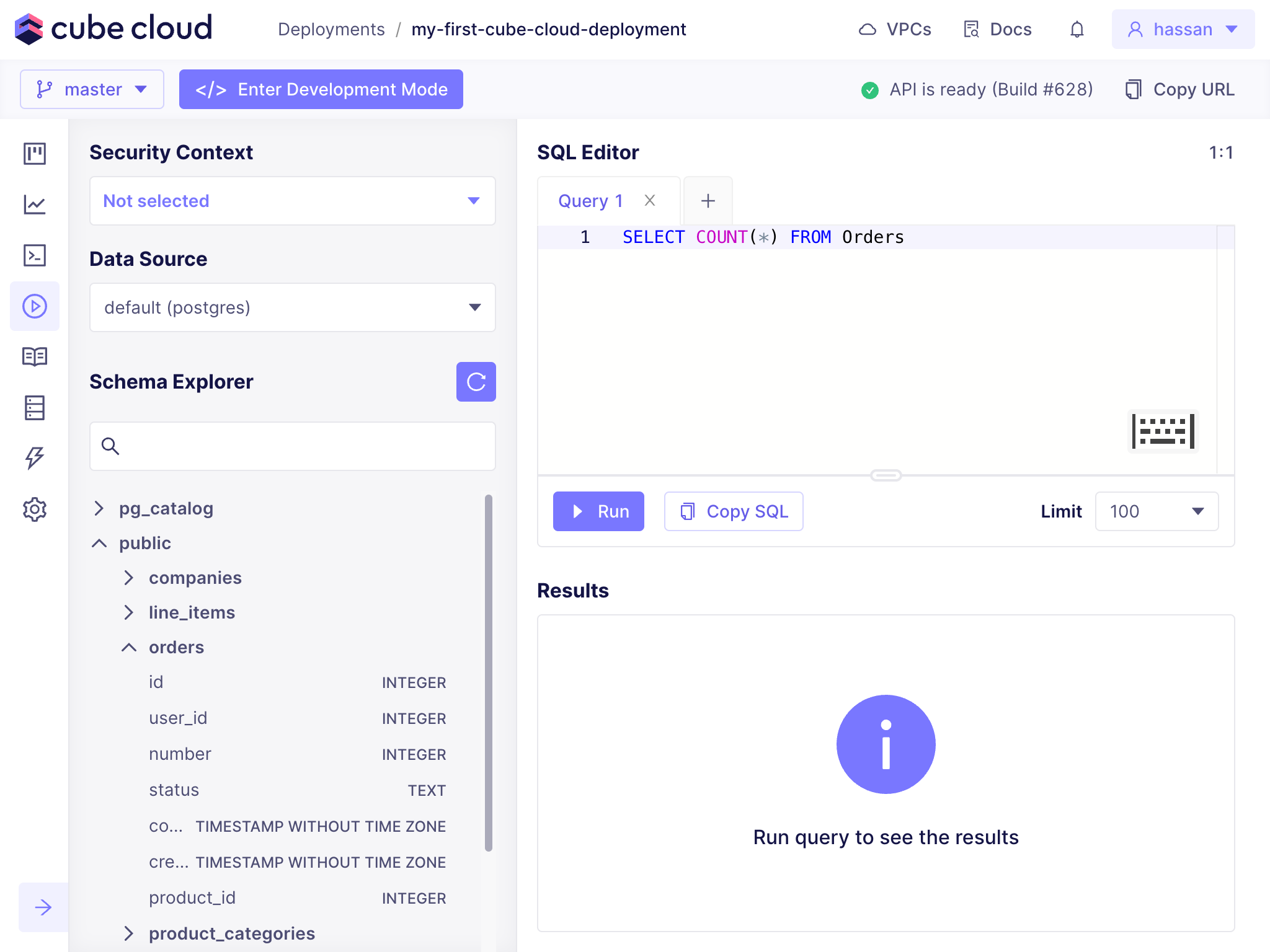Open the master branch selector
Viewport: 1270px width, 952px height.
[92, 89]
